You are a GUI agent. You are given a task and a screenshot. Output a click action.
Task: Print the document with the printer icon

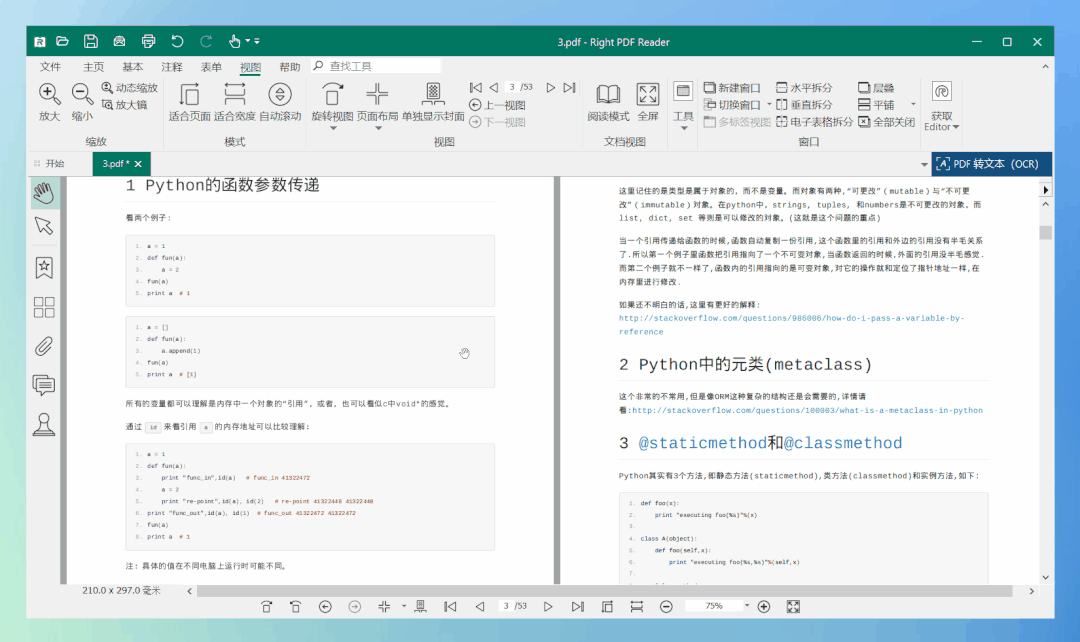(148, 41)
